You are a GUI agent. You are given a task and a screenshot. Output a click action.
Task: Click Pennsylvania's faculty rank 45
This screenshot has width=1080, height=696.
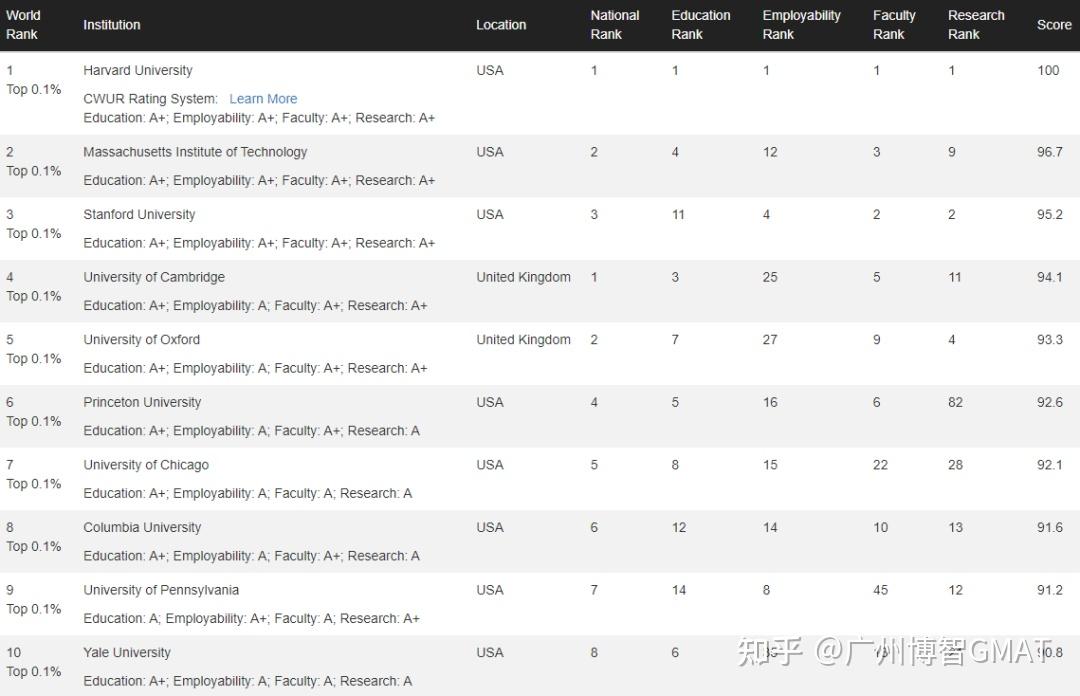tap(880, 590)
